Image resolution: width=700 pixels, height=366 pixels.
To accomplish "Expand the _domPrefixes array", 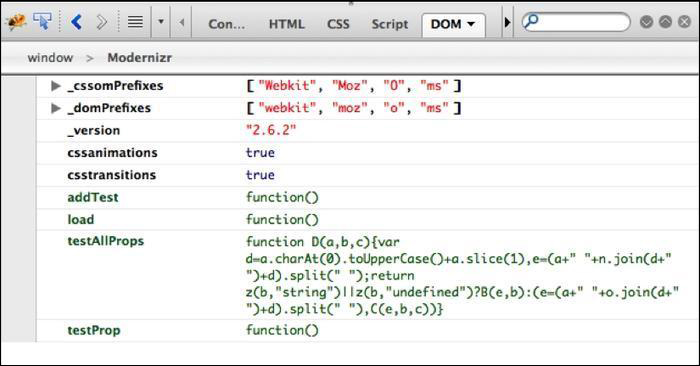I will 56,108.
